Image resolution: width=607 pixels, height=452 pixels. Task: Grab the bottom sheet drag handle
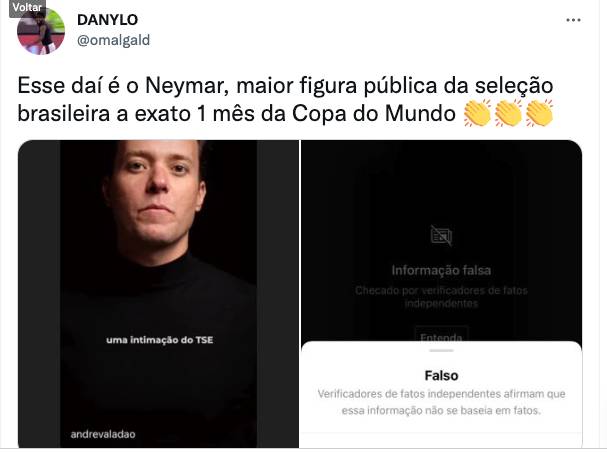coord(441,351)
